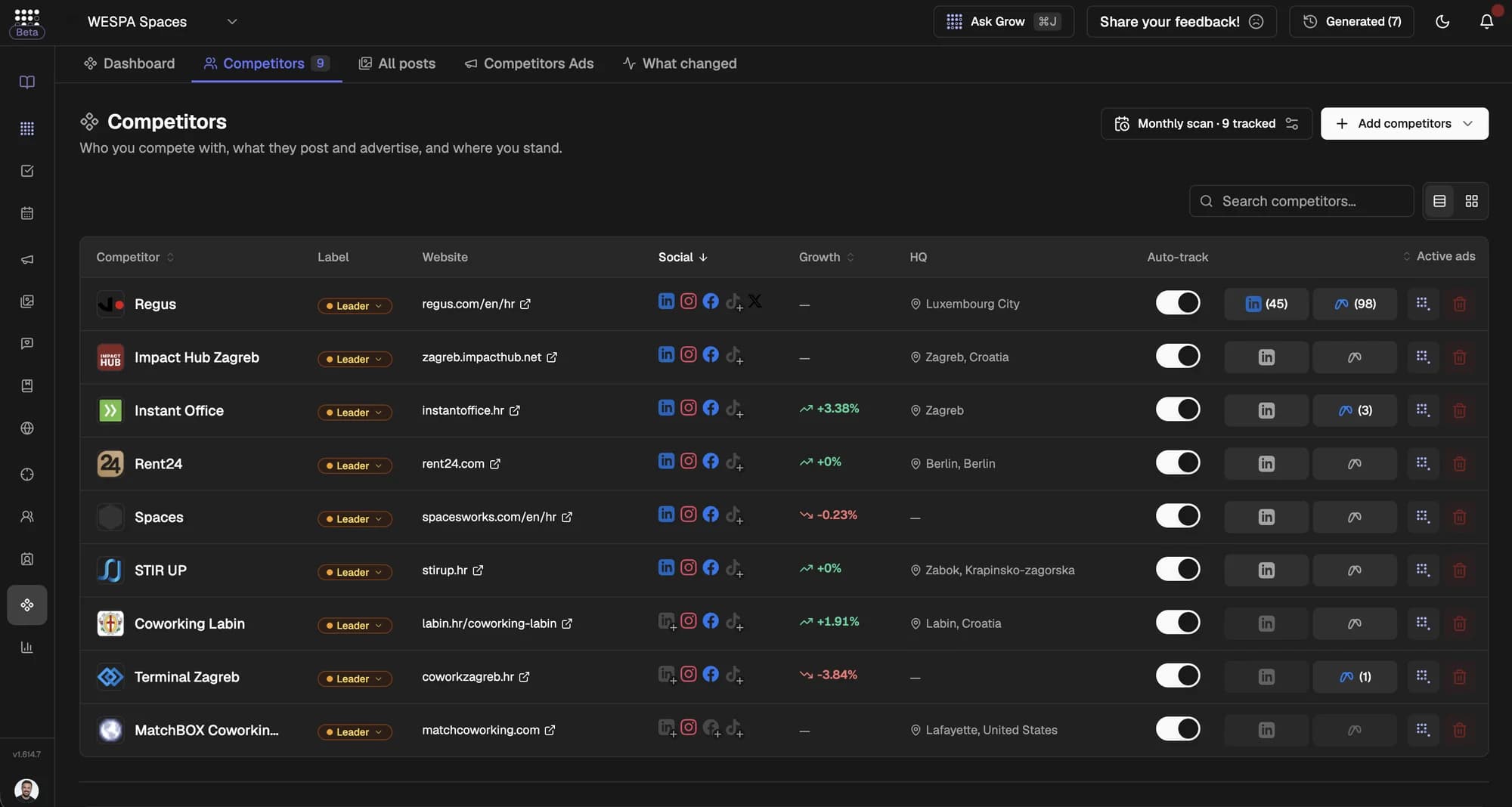Open the notifications bell

[x=1486, y=21]
